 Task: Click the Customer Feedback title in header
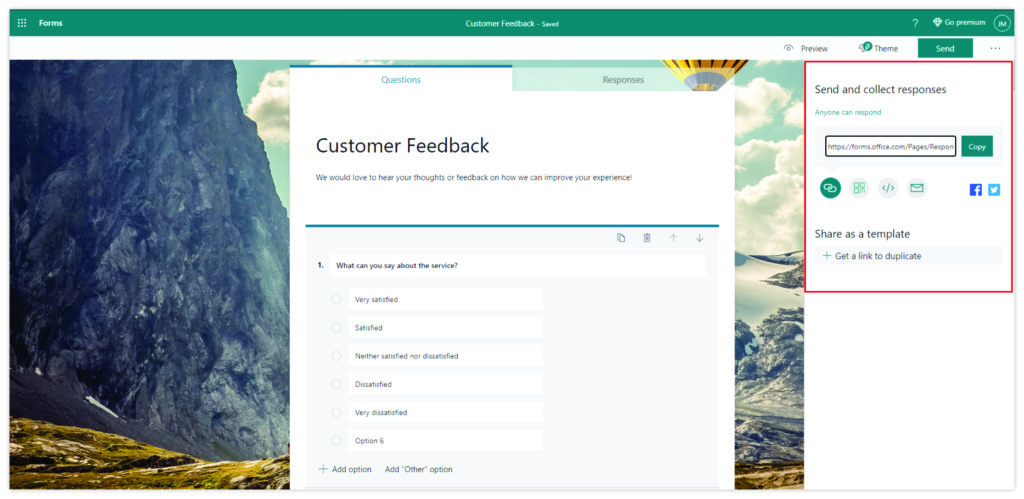point(500,24)
